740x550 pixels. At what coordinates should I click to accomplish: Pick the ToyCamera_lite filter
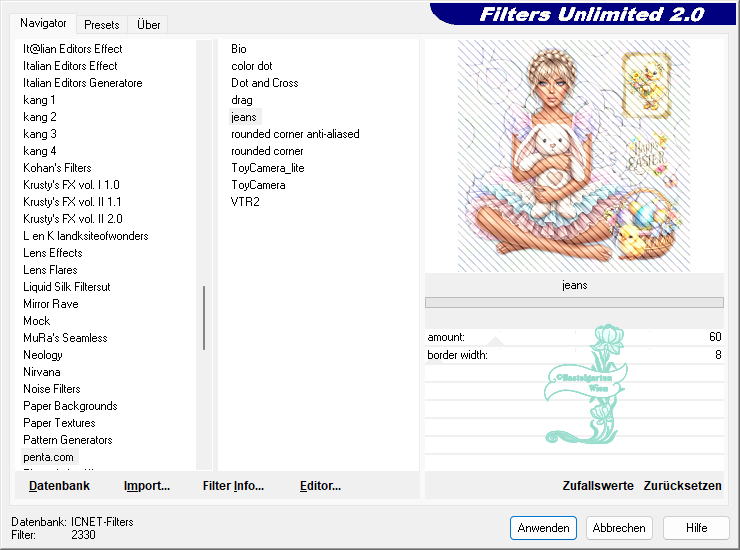coord(267,168)
